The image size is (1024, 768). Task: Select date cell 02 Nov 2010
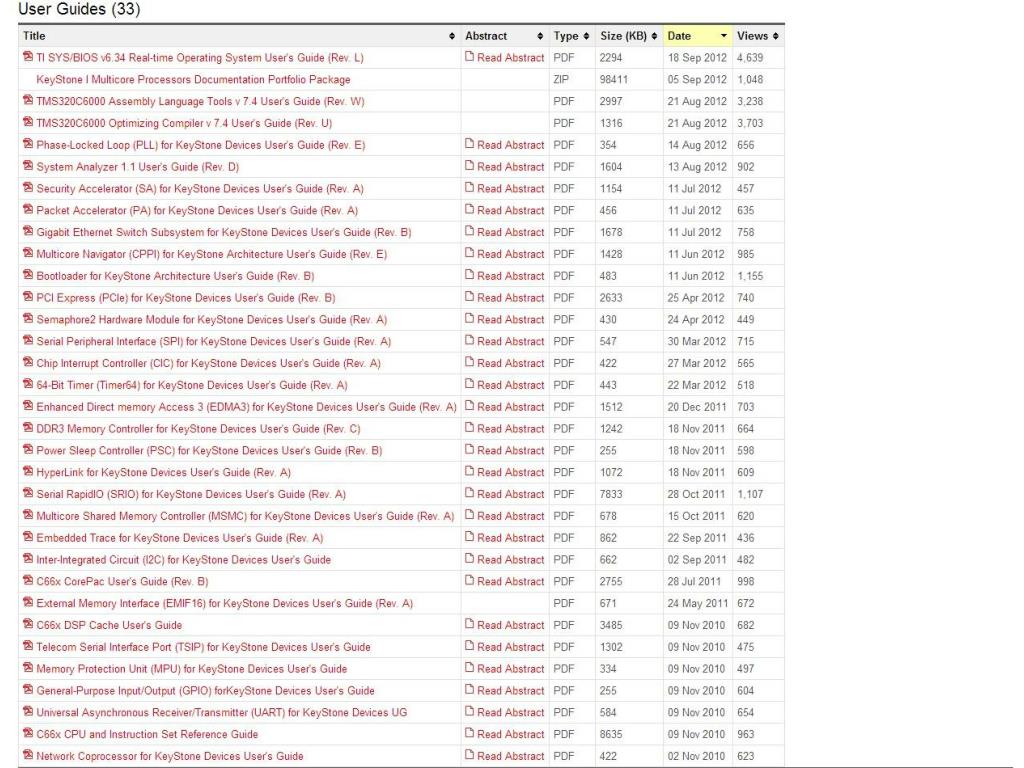696,756
